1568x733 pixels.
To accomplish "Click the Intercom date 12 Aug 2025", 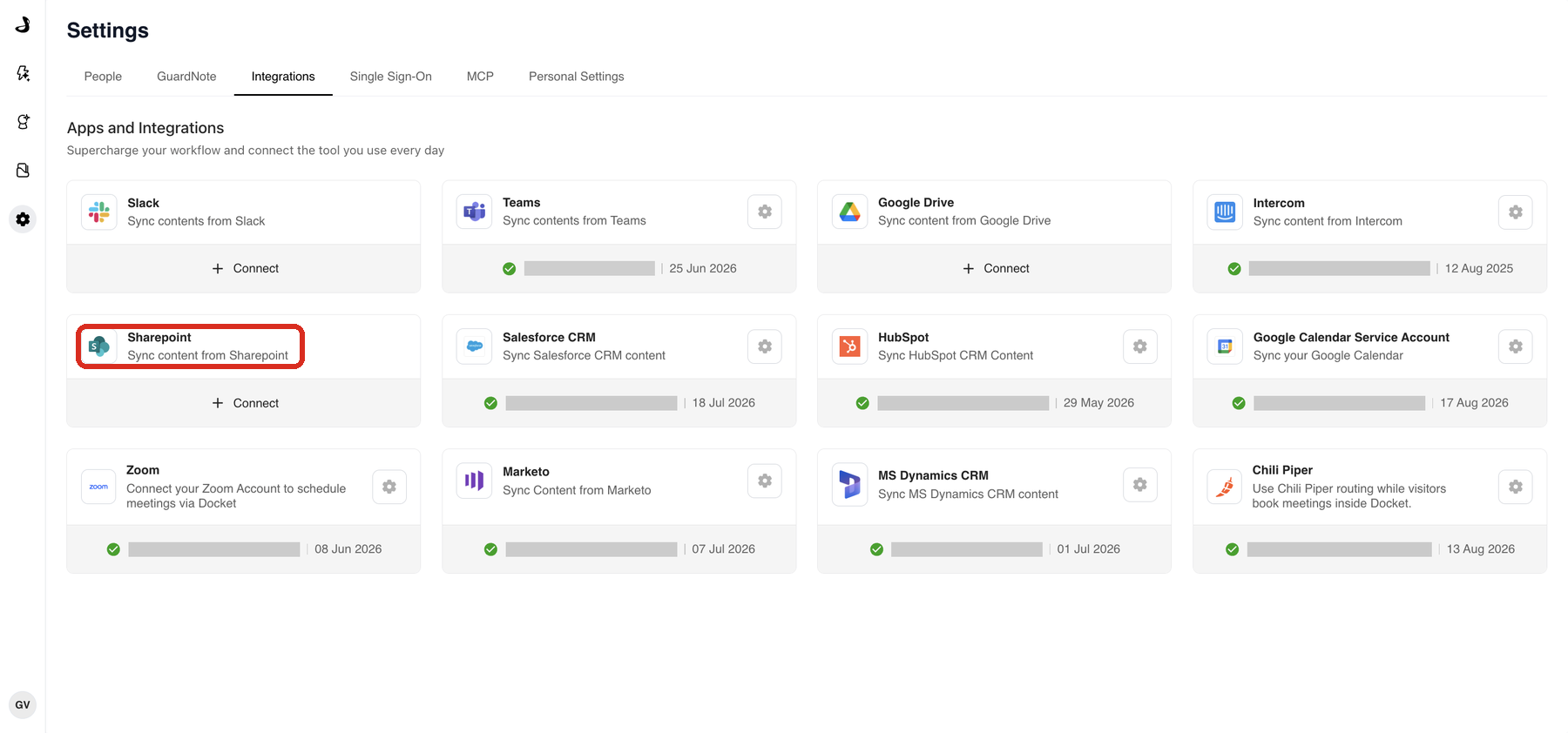I will pyautogui.click(x=1479, y=268).
